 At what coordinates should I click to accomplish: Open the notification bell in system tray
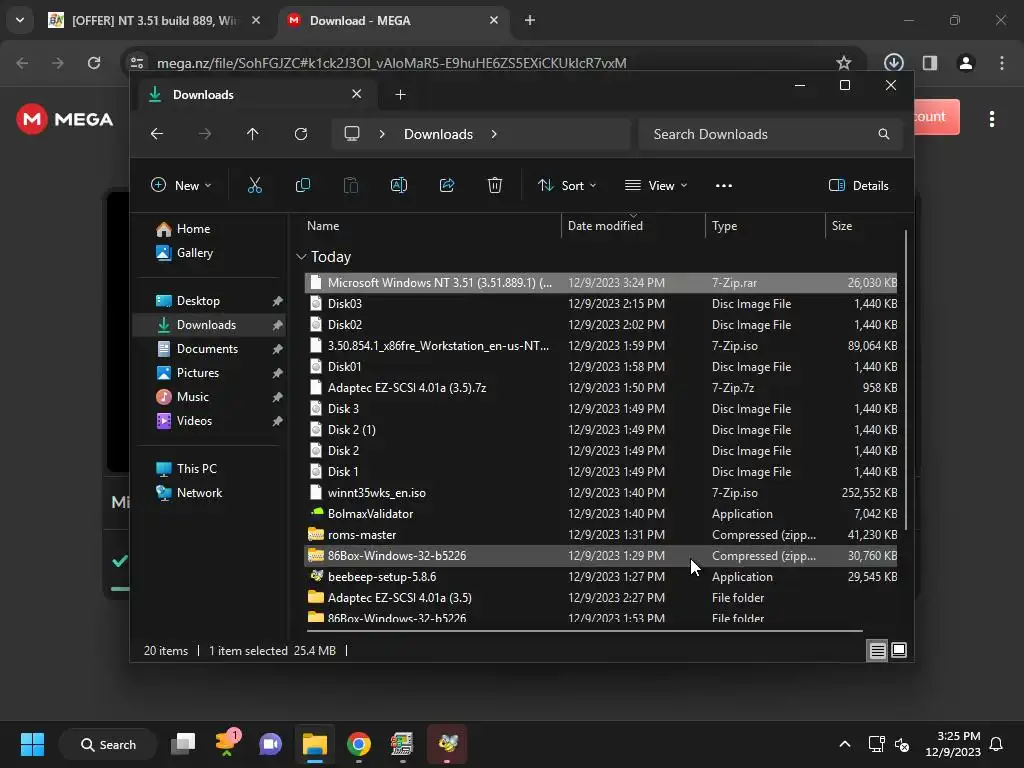click(x=997, y=744)
